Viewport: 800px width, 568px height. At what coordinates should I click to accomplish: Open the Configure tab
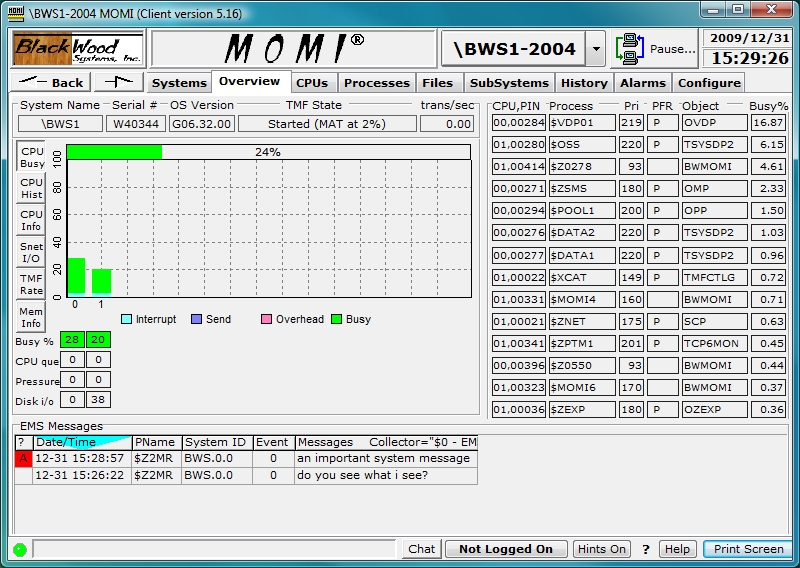709,83
